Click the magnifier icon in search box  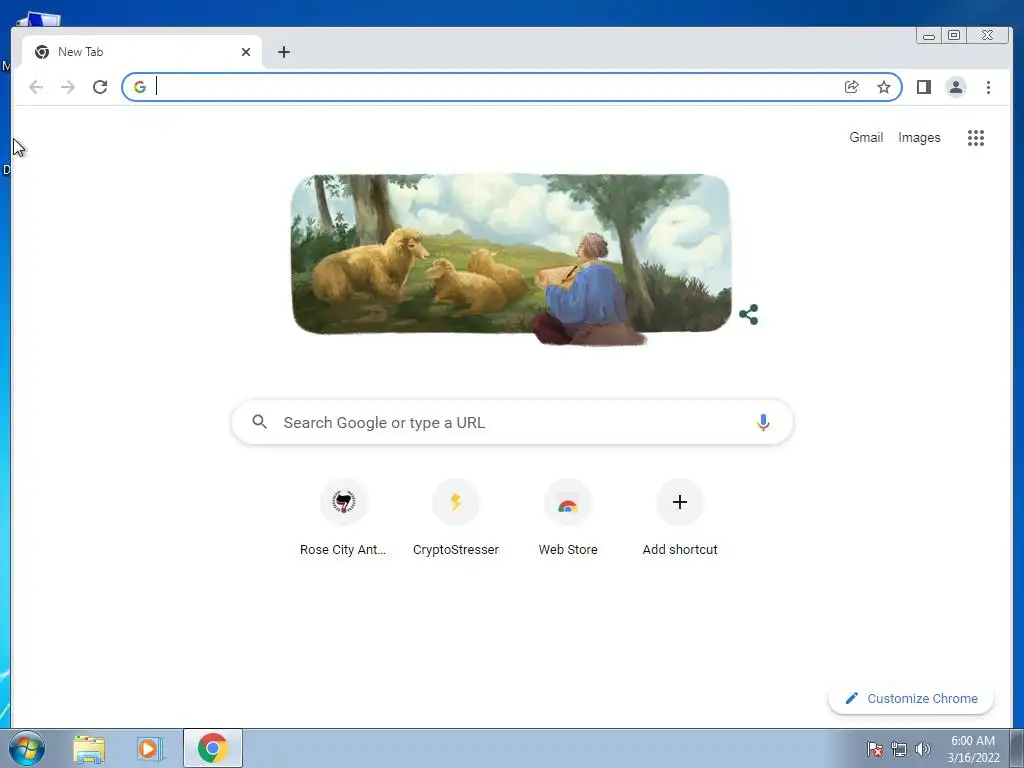[259, 422]
